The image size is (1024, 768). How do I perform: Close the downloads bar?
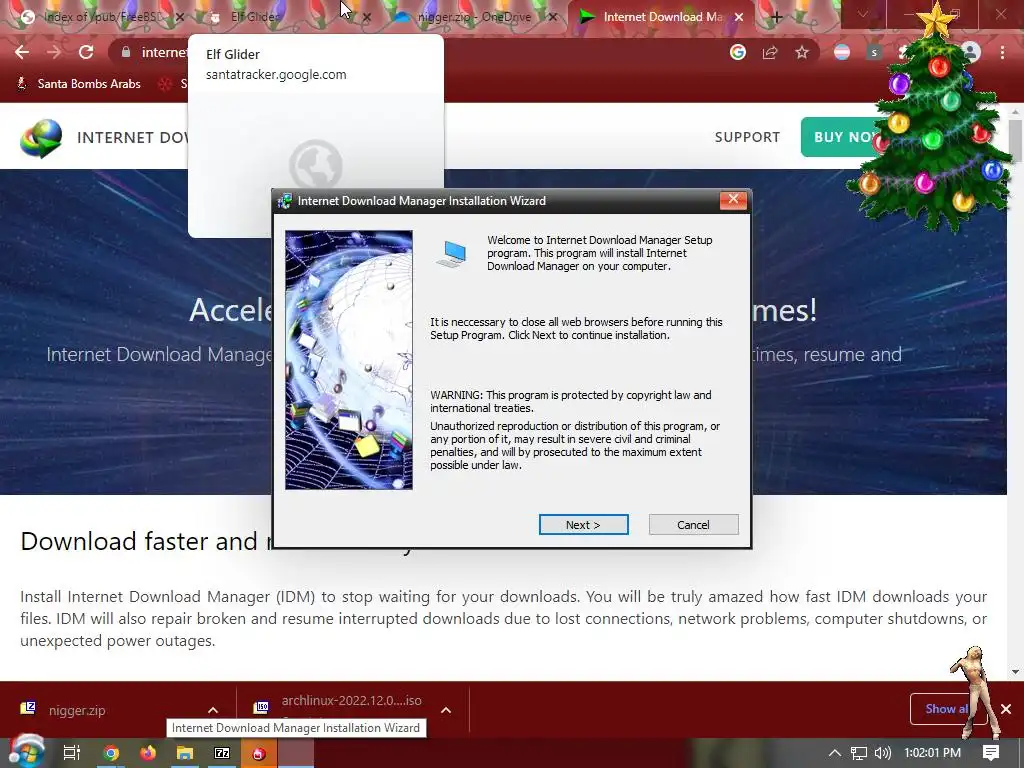point(1006,709)
